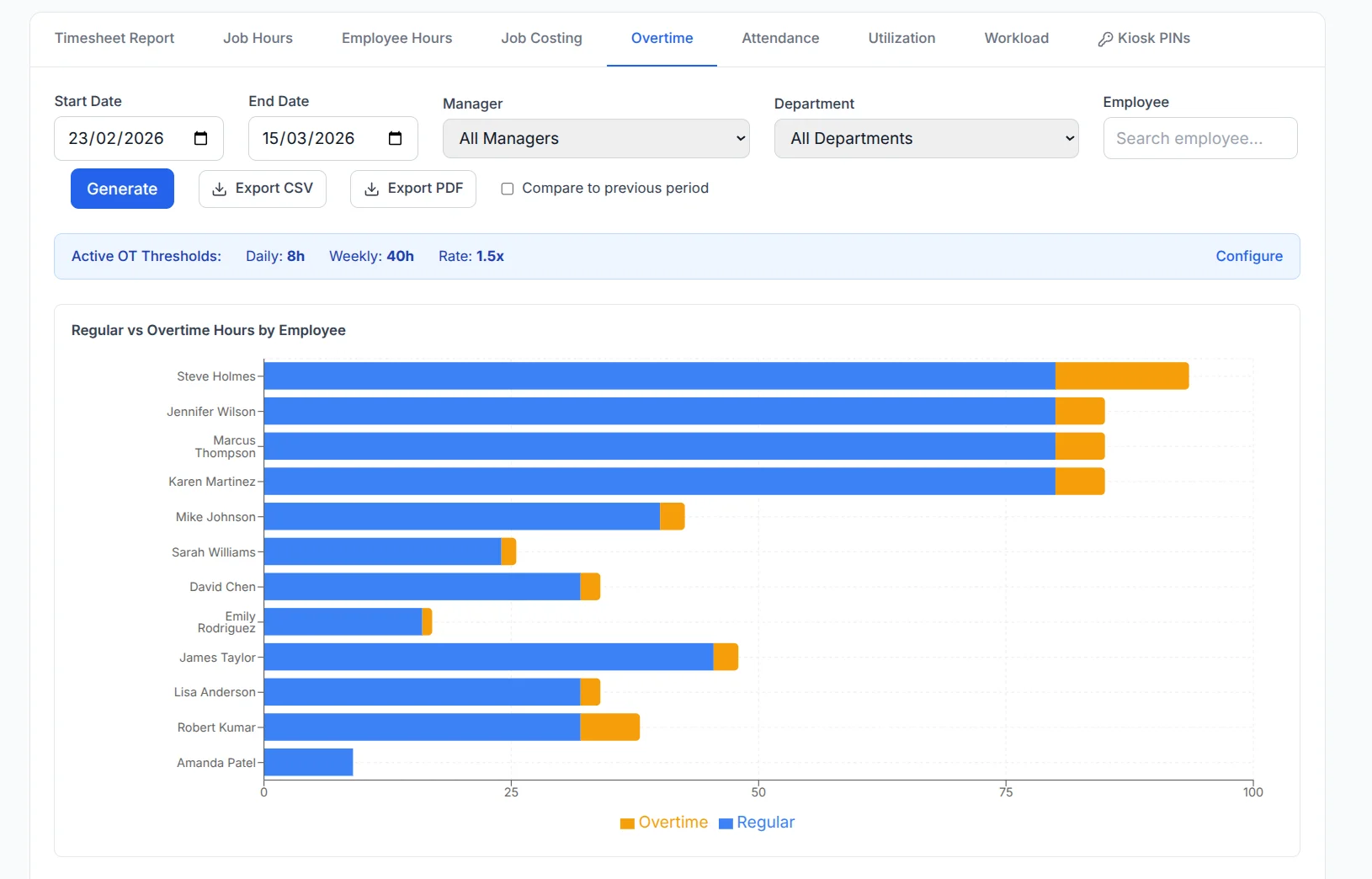1372x879 pixels.
Task: Click Steve Holmes orange overtime bar segment
Action: tap(1122, 376)
